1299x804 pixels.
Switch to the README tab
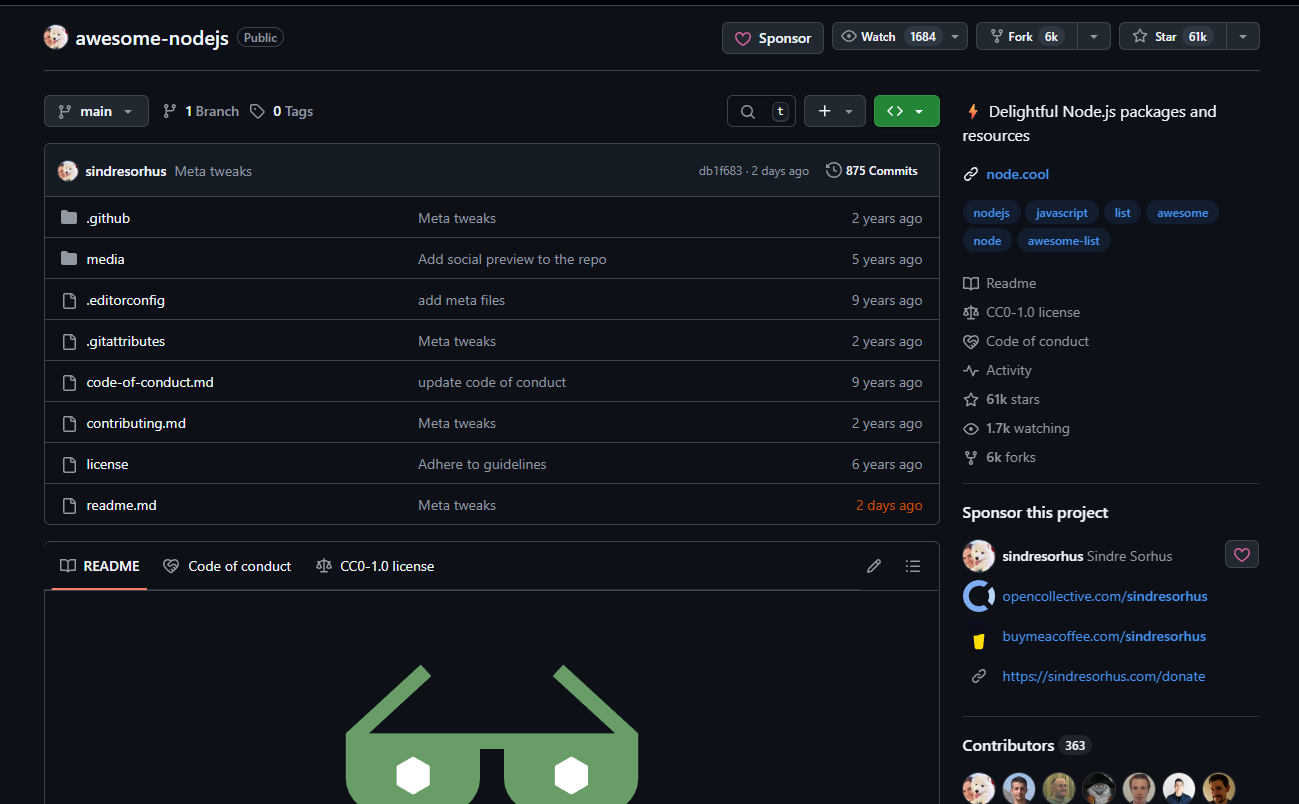point(100,566)
